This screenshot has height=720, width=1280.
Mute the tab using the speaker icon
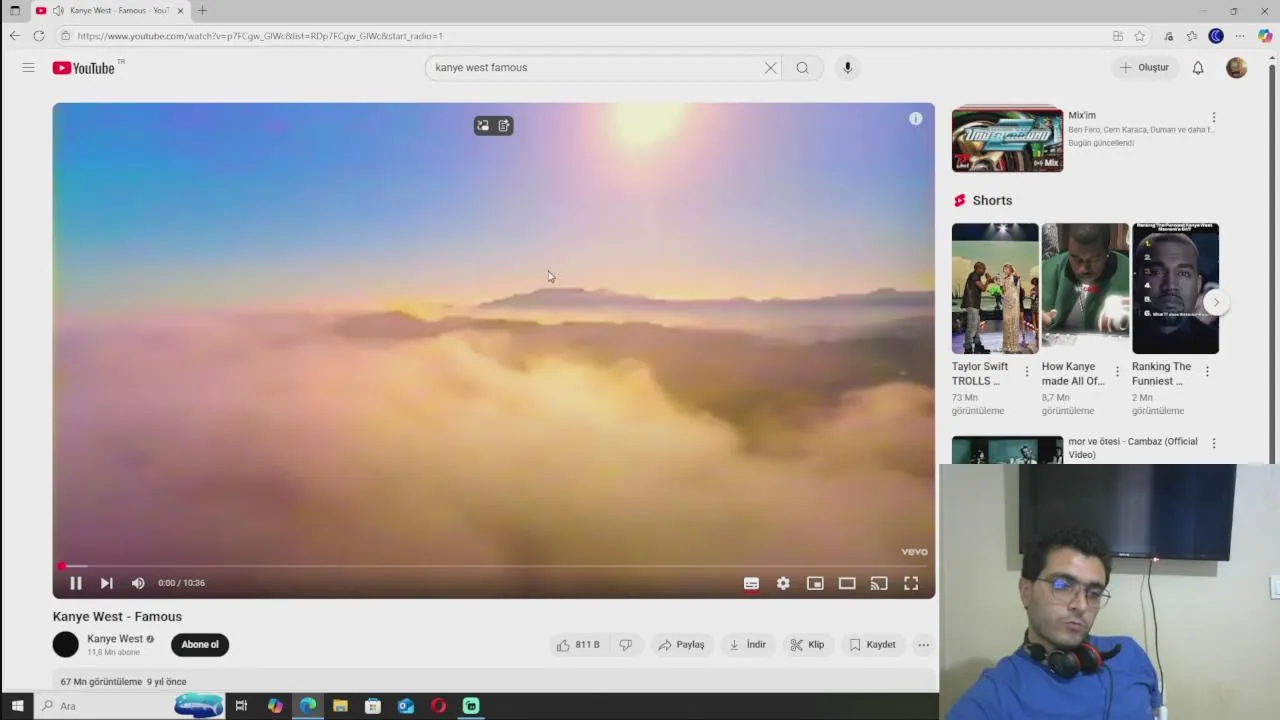(58, 11)
